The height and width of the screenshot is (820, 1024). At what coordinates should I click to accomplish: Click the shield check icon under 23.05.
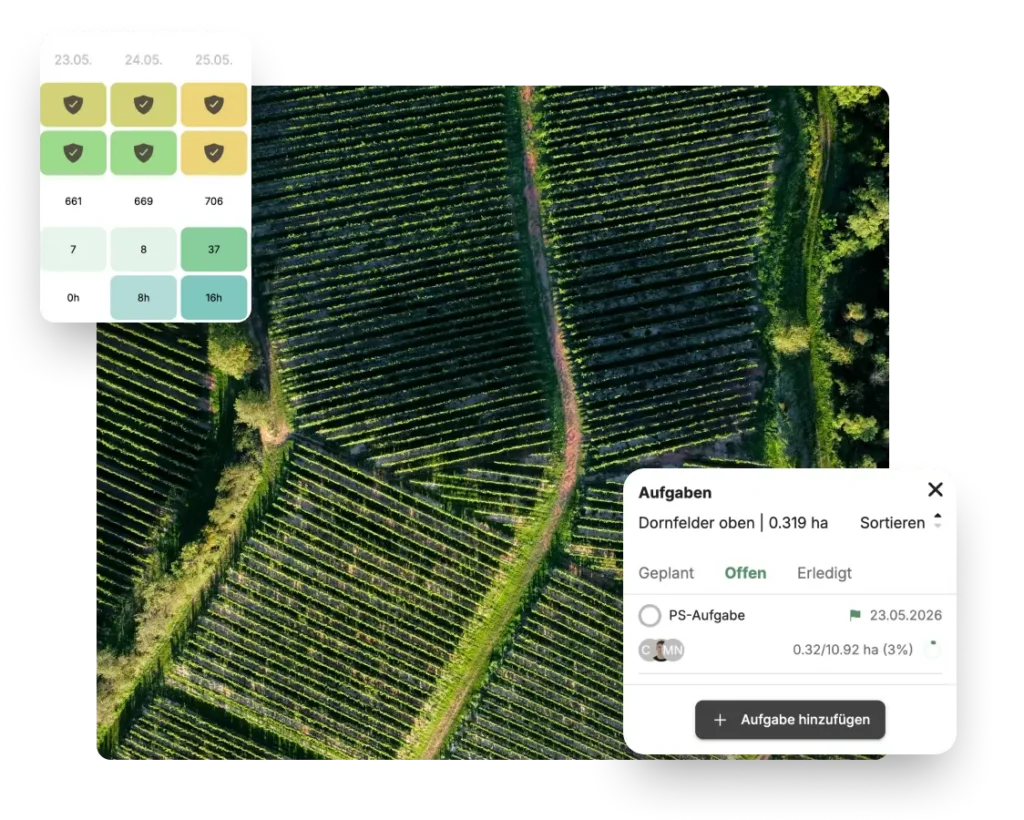click(73, 104)
